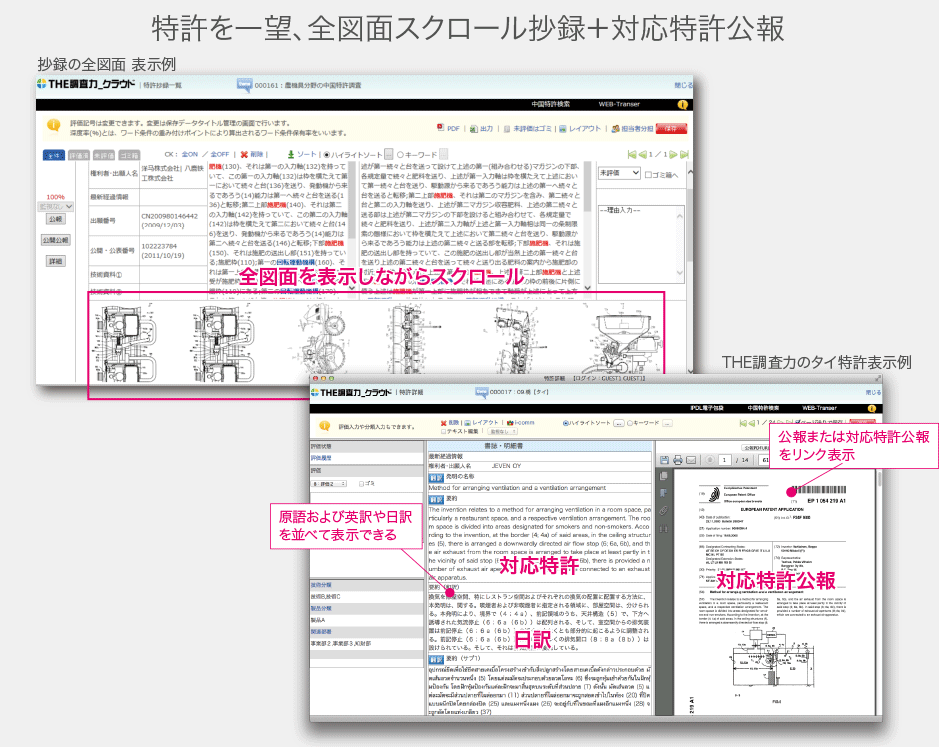
Task: Open 中国特許検索 in the abstract list black bar
Action: [550, 104]
